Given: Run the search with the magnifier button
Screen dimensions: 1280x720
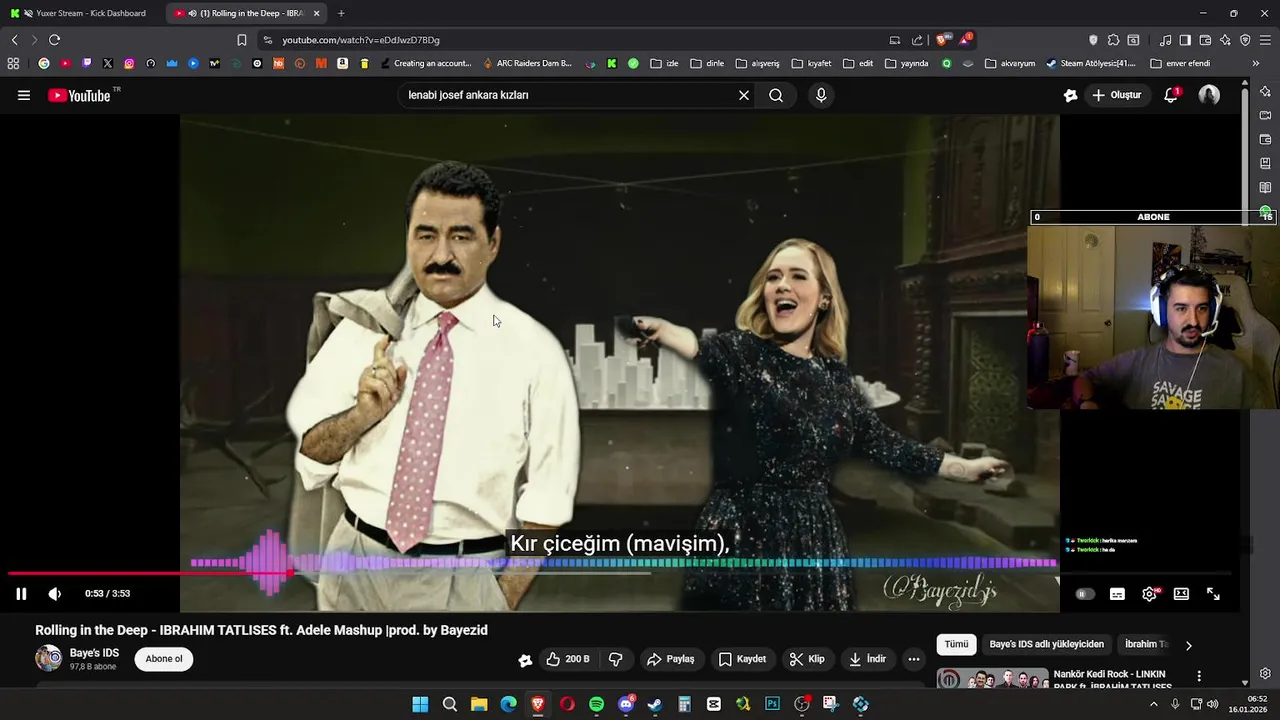Looking at the screenshot, I should [776, 95].
